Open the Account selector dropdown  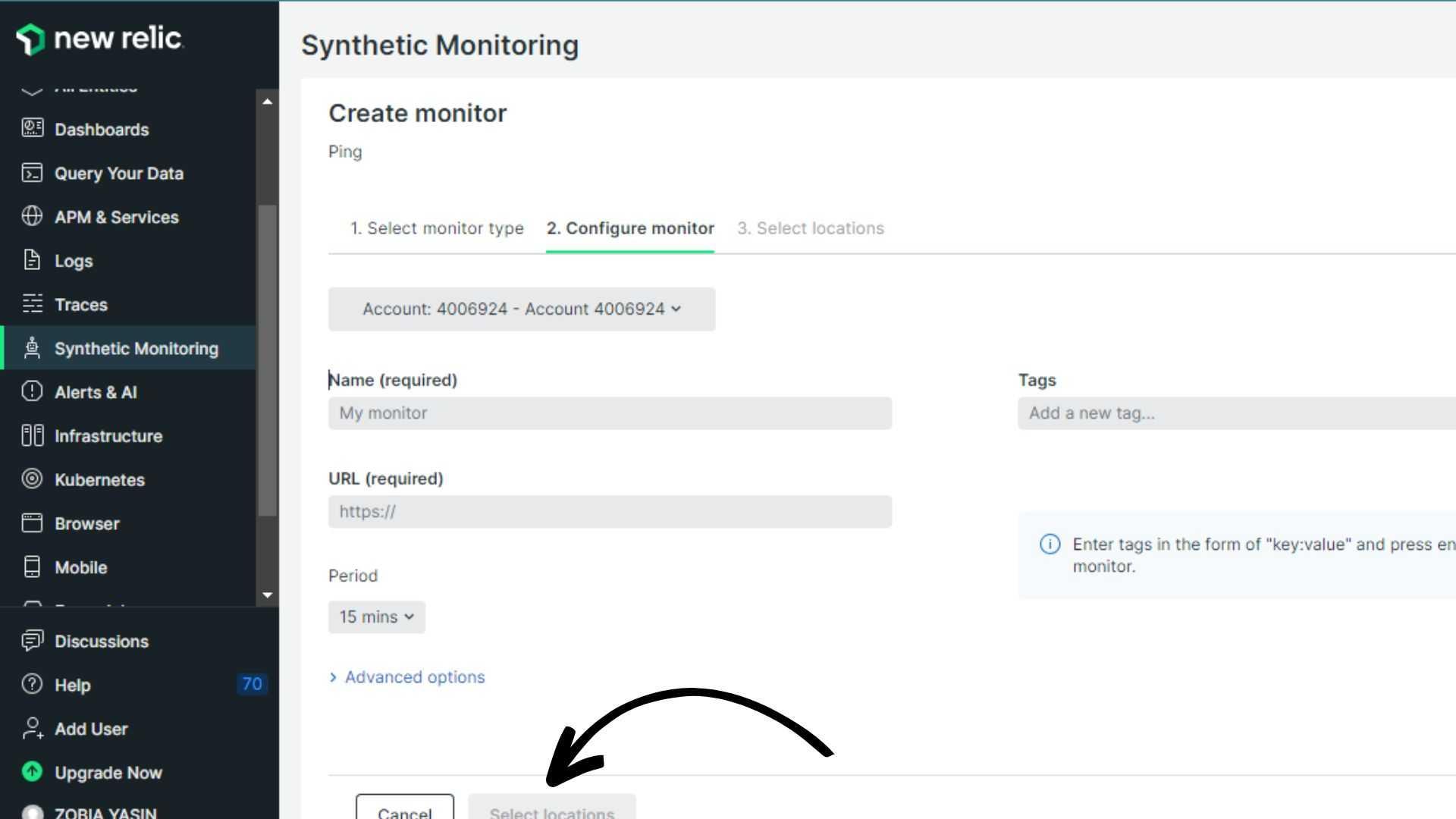click(521, 309)
